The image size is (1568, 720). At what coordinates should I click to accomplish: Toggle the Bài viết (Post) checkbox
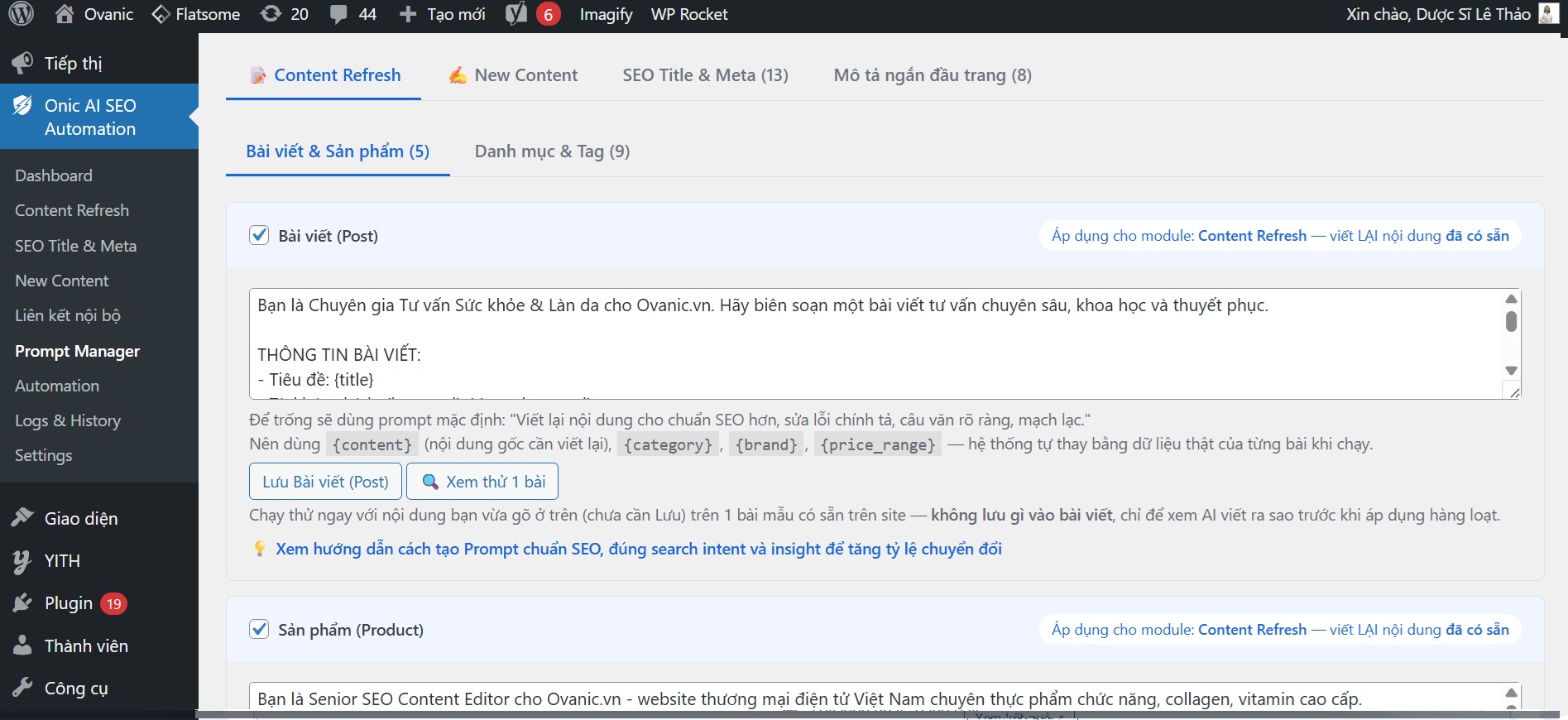click(259, 235)
